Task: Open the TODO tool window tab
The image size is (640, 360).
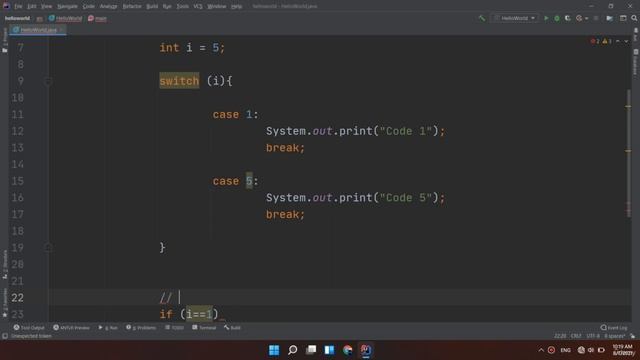Action: coord(175,327)
